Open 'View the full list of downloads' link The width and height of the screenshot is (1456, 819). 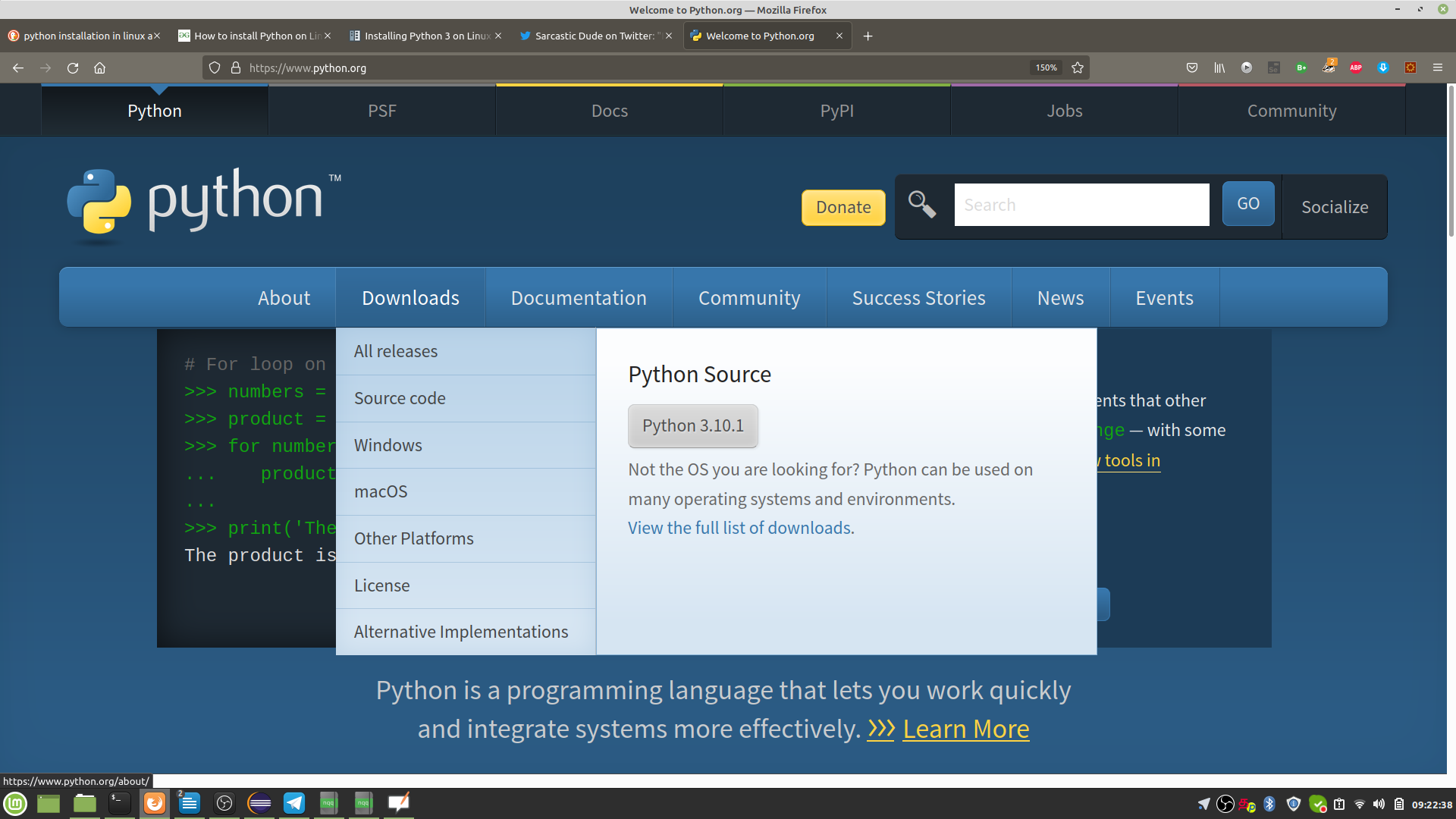[741, 528]
